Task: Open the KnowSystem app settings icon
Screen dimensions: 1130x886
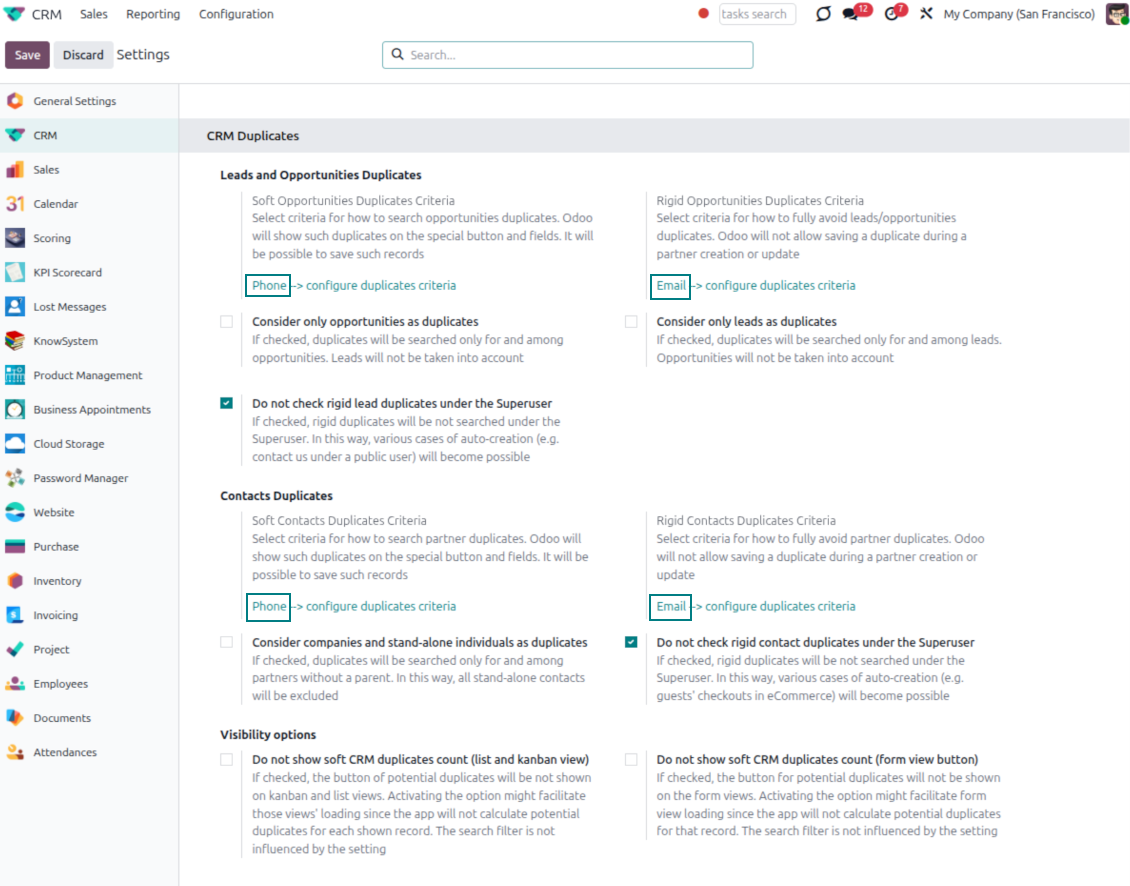Action: pyautogui.click(x=15, y=341)
